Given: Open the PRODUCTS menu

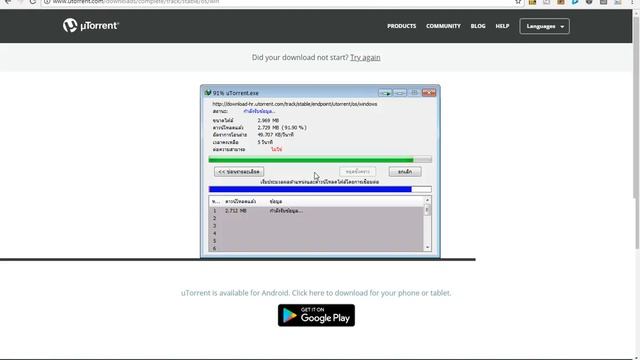Looking at the screenshot, I should pyautogui.click(x=402, y=26).
